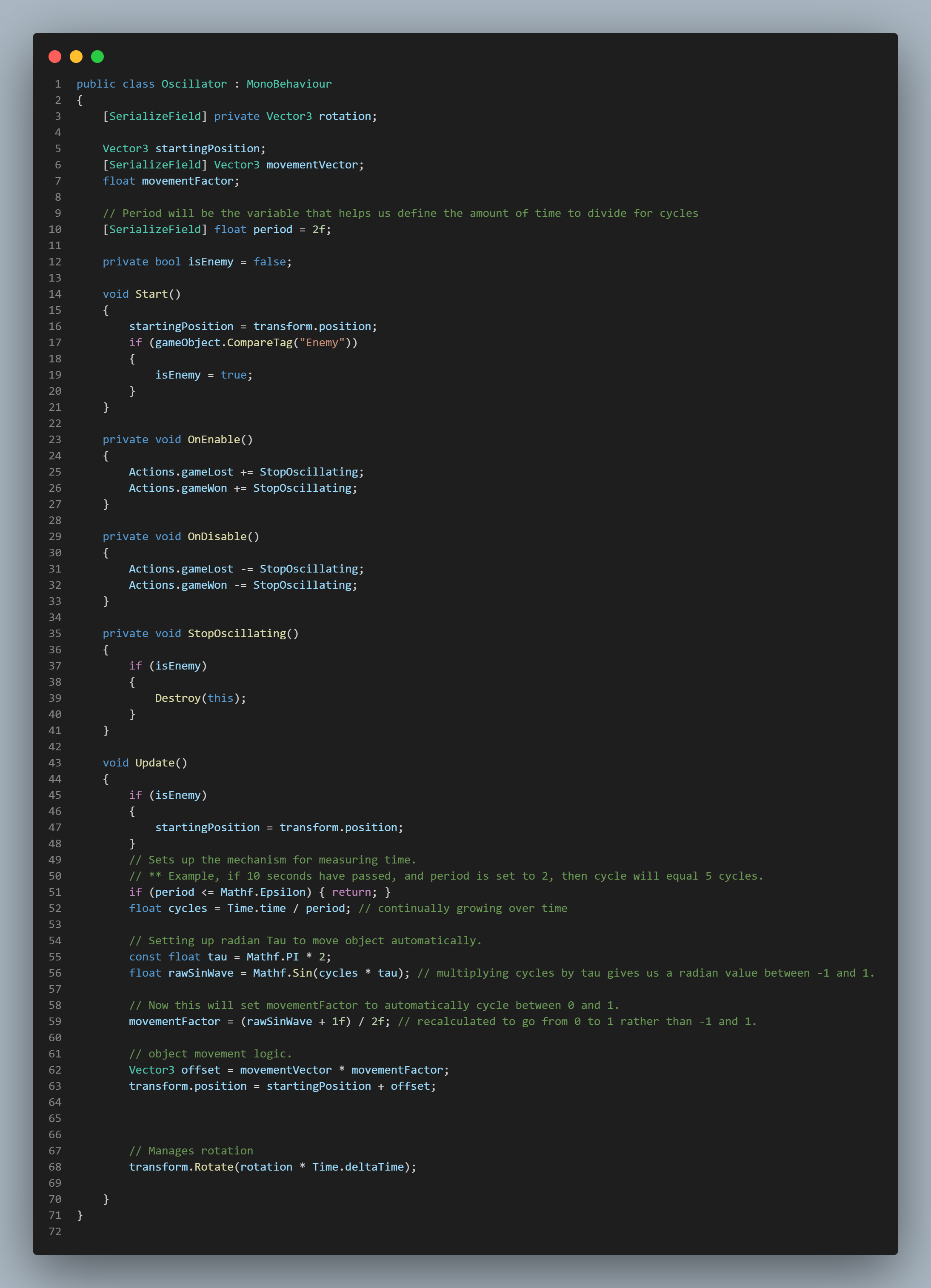The height and width of the screenshot is (1288, 931).
Task: Click 'transform.Rotate' on line 68
Action: coord(181,1167)
